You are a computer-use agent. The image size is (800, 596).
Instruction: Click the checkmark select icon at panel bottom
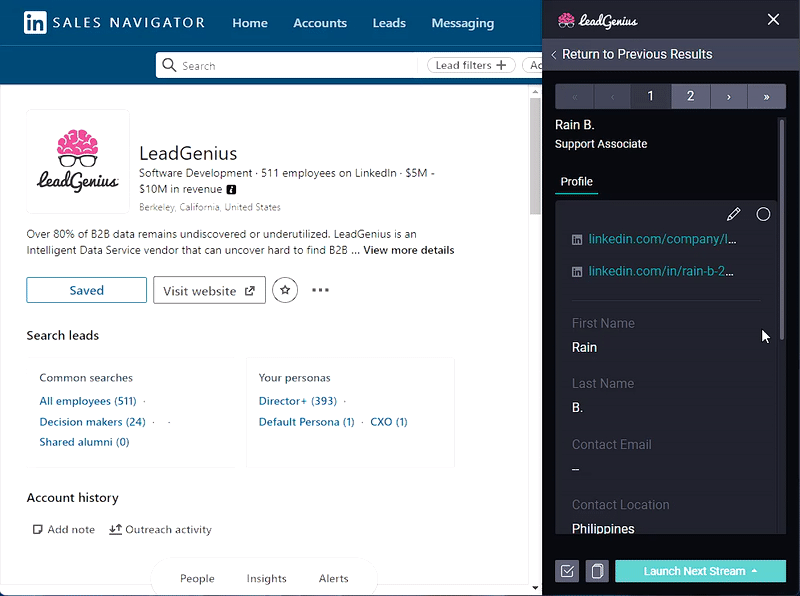[567, 571]
